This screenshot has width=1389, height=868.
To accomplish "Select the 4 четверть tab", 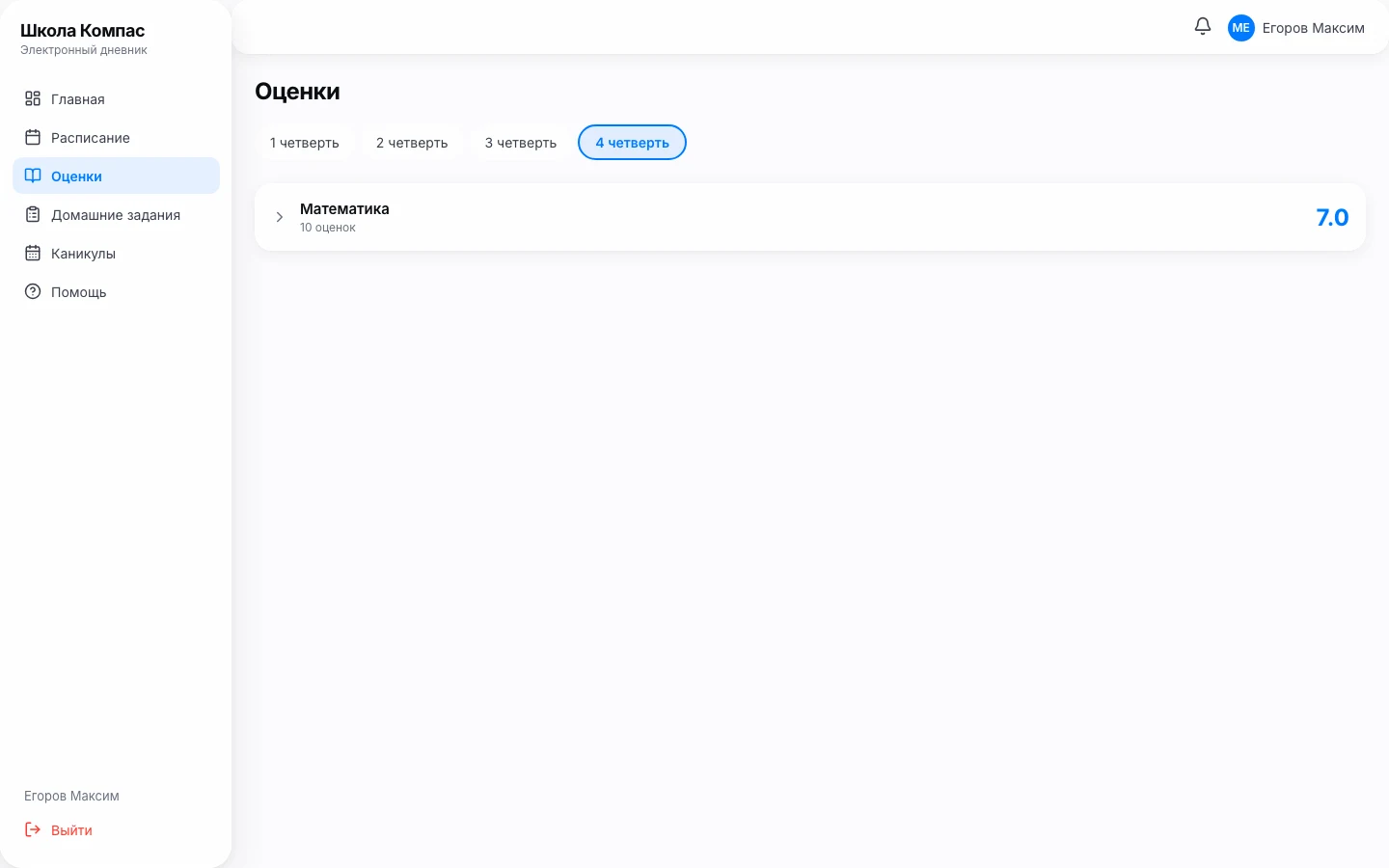I will click(x=632, y=143).
